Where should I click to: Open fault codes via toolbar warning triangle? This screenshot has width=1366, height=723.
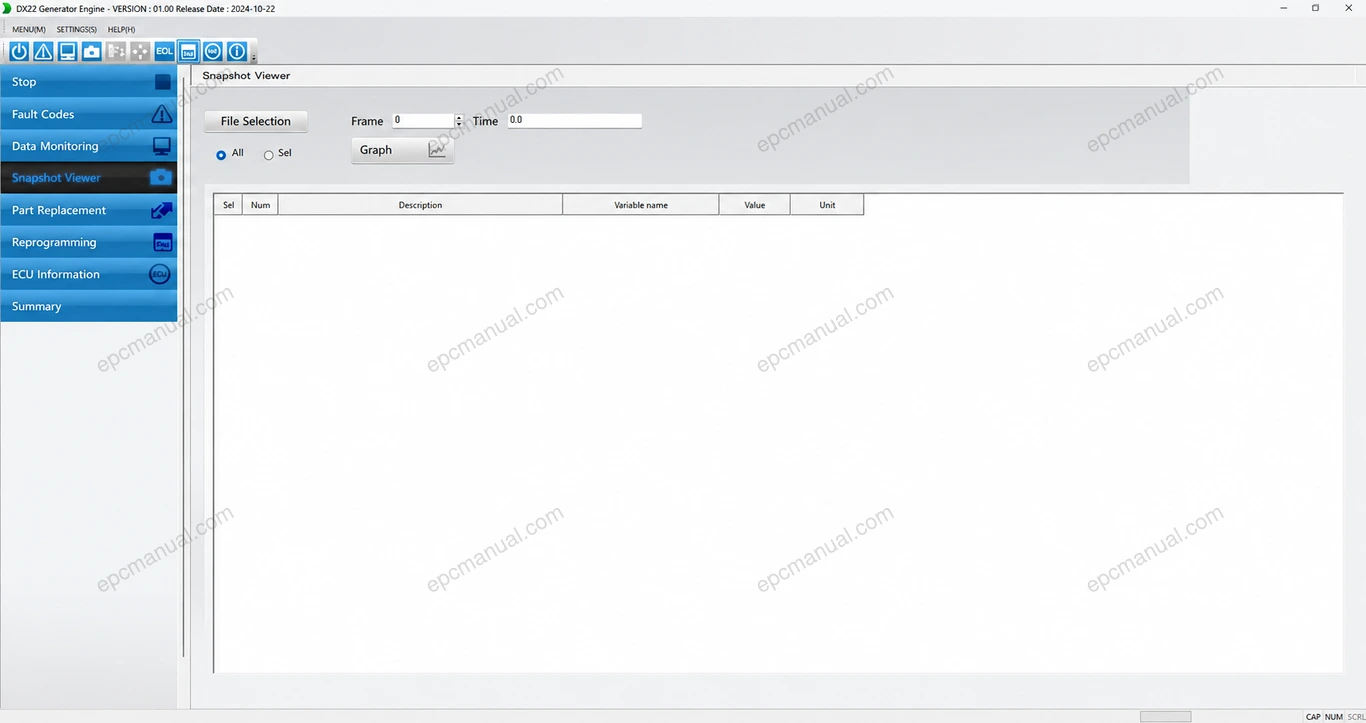tap(43, 51)
